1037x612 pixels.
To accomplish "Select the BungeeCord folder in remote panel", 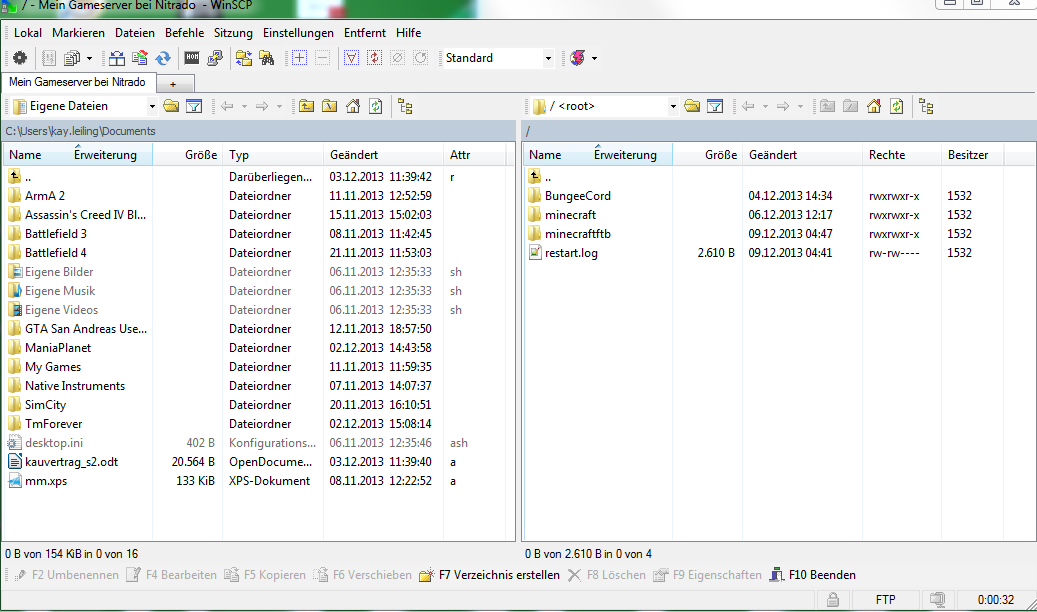I will coord(577,196).
